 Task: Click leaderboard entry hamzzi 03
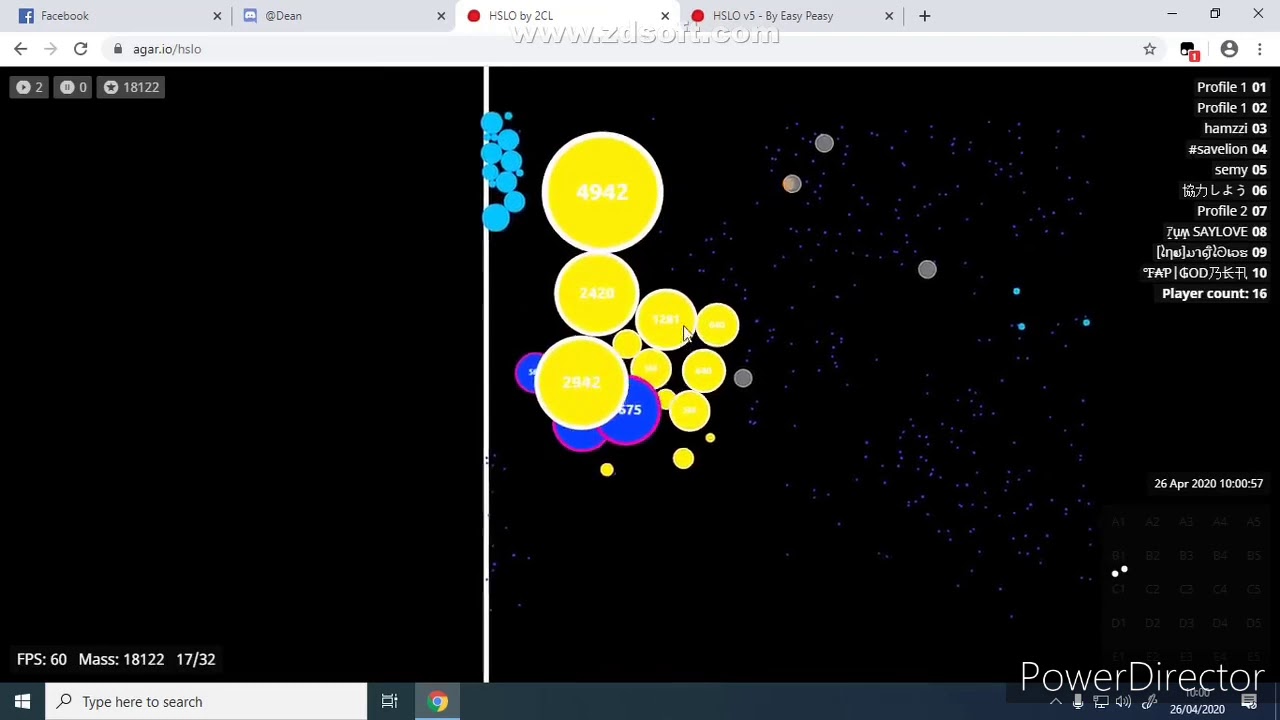[x=1235, y=128]
